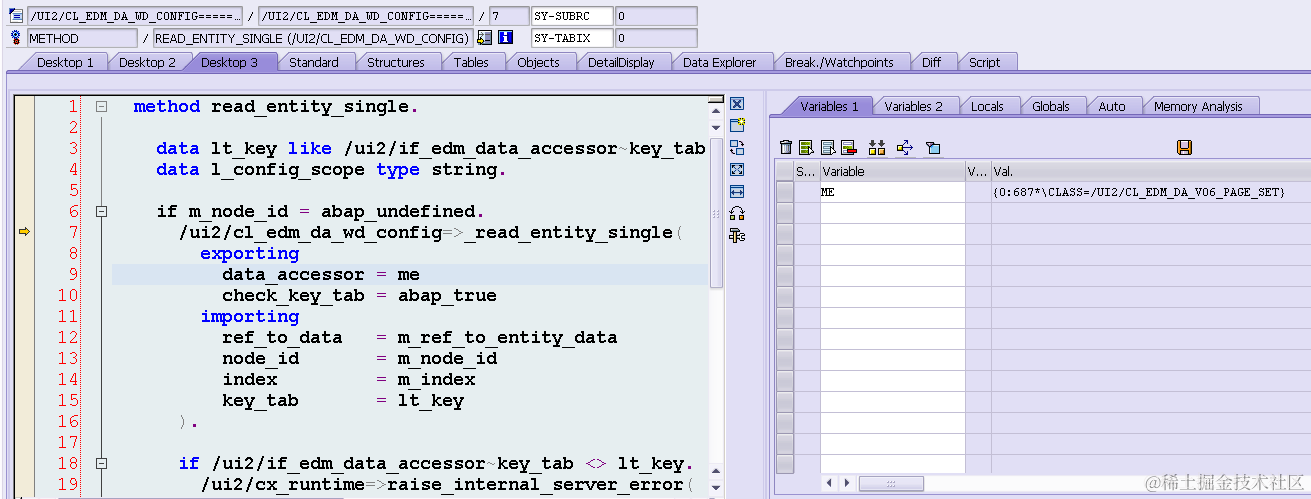Click the ME value CL_EDM_DA_V06_PAGE_SET cell
The image size is (1311, 499).
(x=1150, y=192)
